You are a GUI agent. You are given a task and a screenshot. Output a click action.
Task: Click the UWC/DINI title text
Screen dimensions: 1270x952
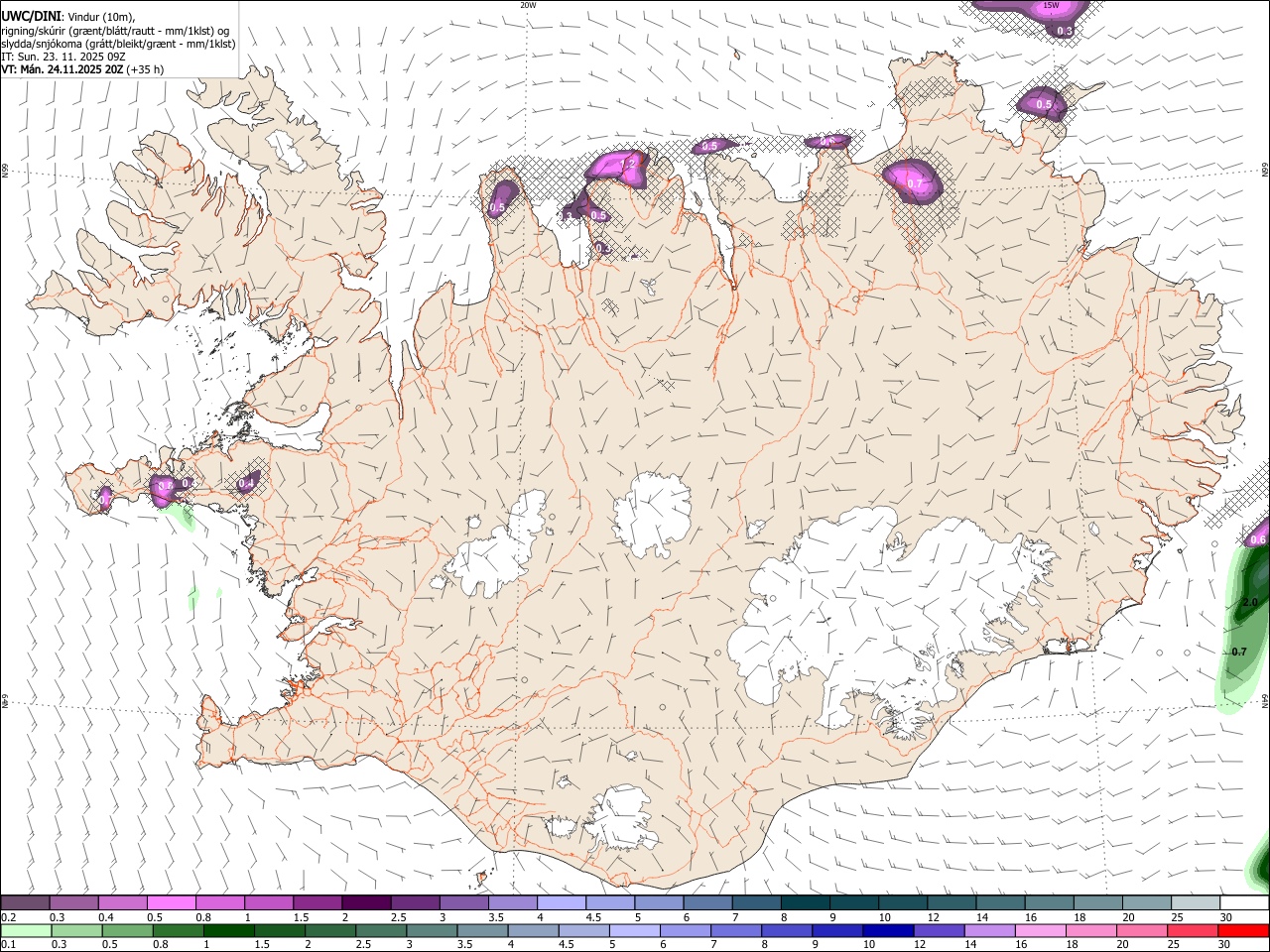click(x=31, y=16)
